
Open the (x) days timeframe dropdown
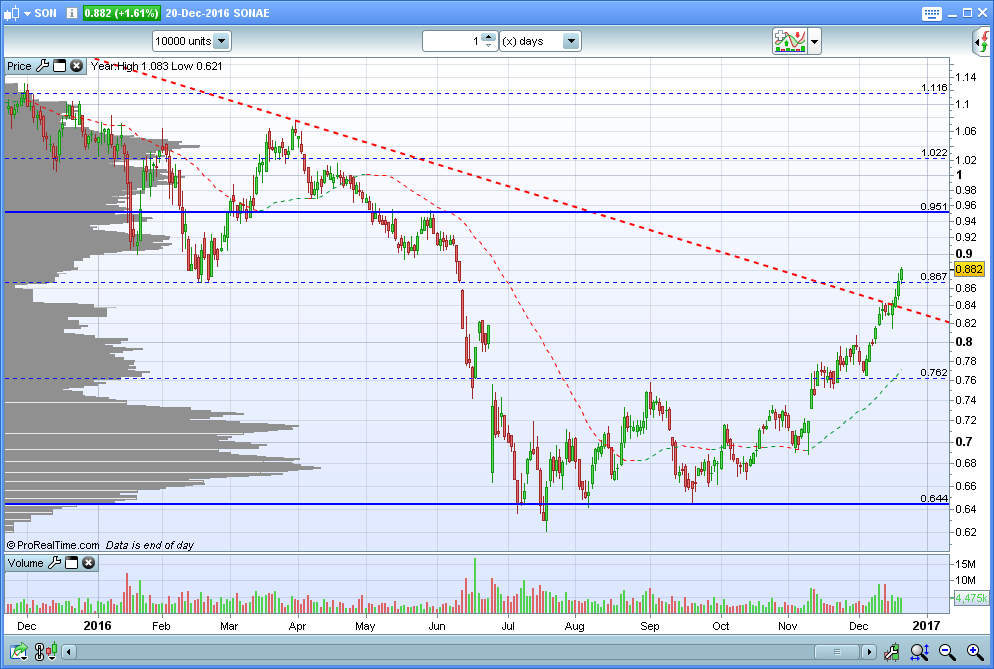point(540,41)
